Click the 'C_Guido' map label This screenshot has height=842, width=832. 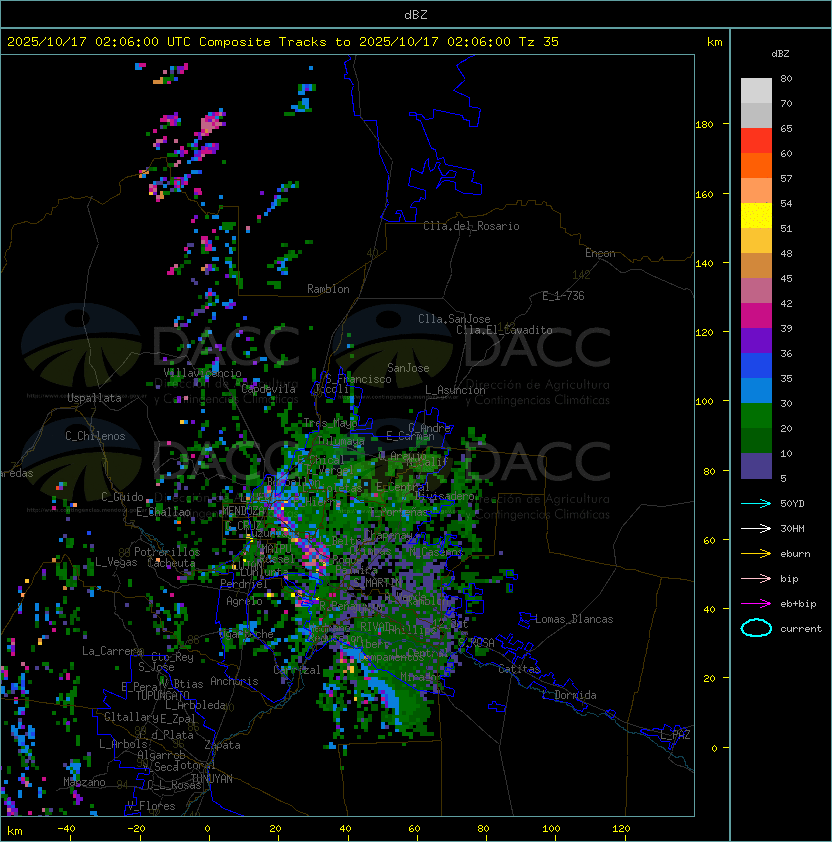pos(122,497)
